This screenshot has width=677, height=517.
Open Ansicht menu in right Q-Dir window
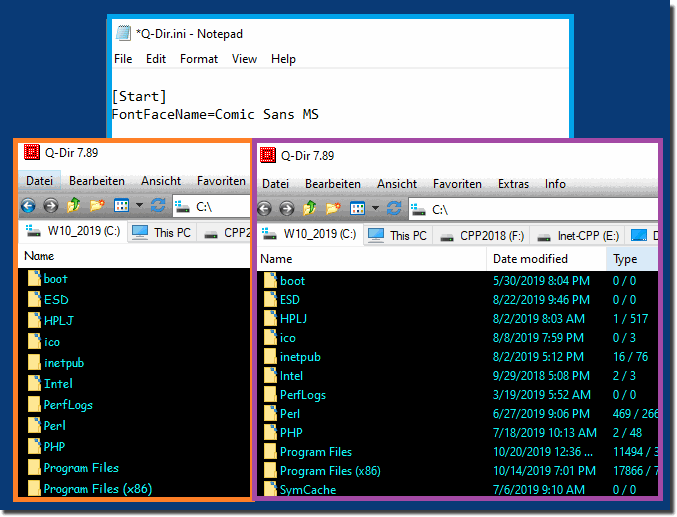click(x=397, y=184)
